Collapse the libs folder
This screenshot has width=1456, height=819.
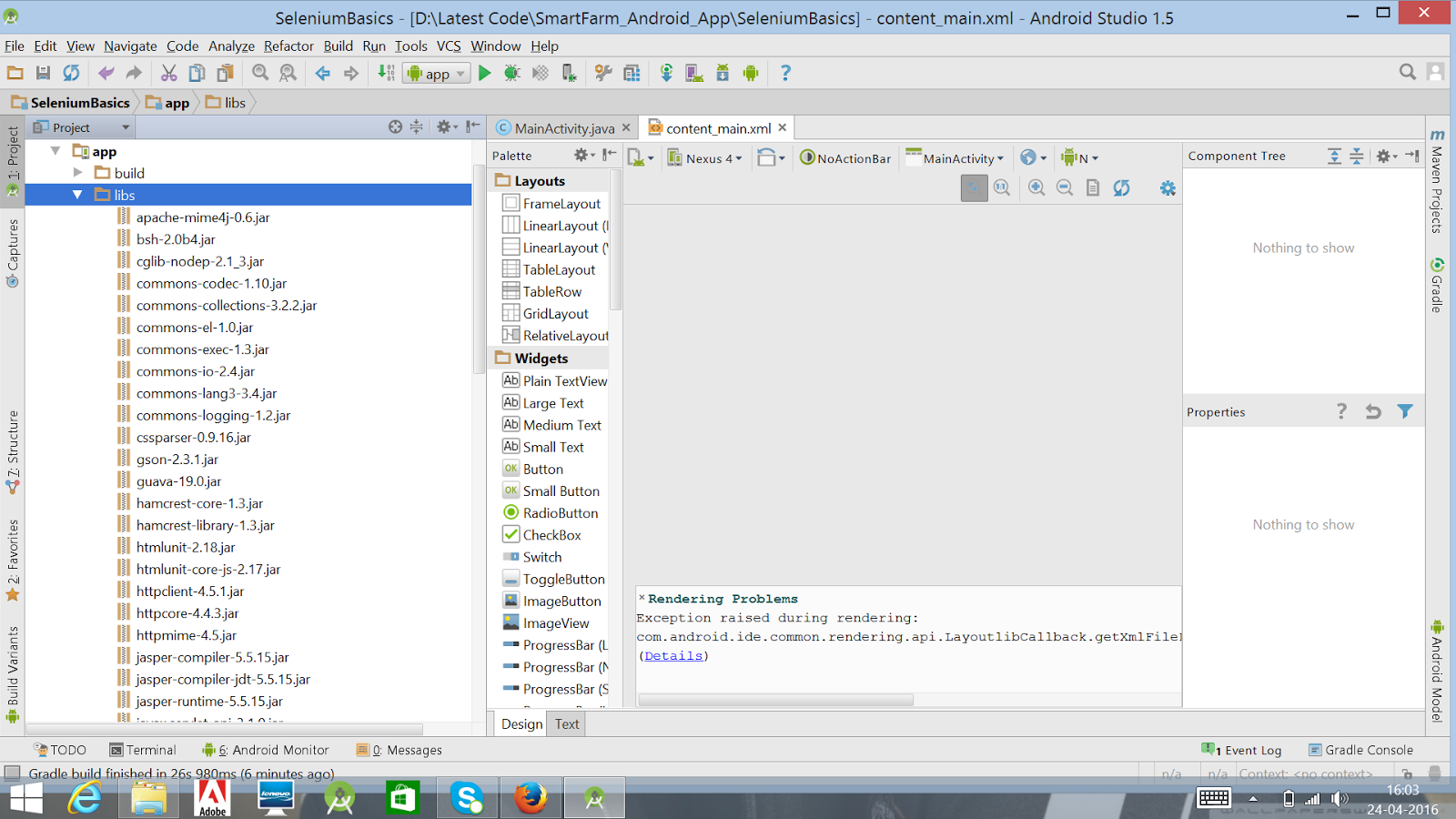77,195
